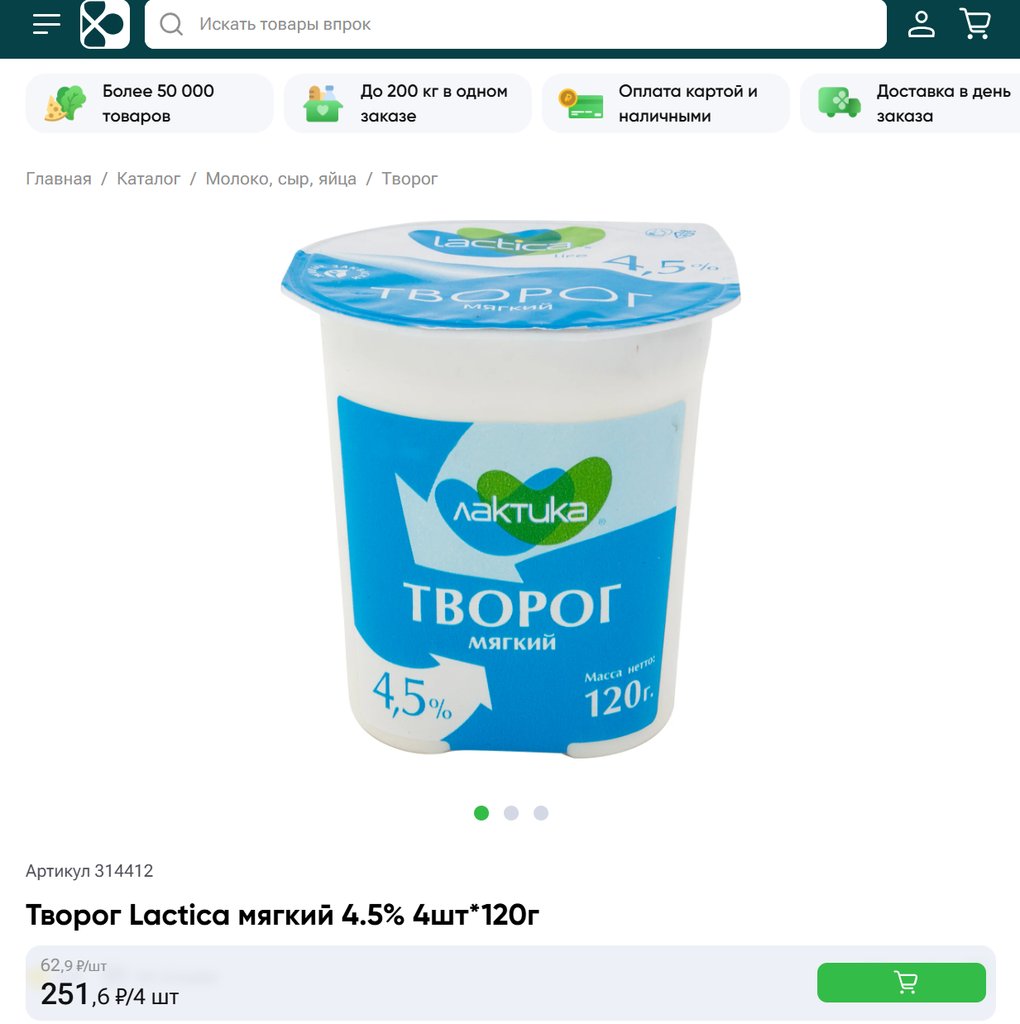Open 'Молоко, сыр, яйца' breadcrumb
Viewport: 1020px width, 1024px height.
(x=281, y=179)
